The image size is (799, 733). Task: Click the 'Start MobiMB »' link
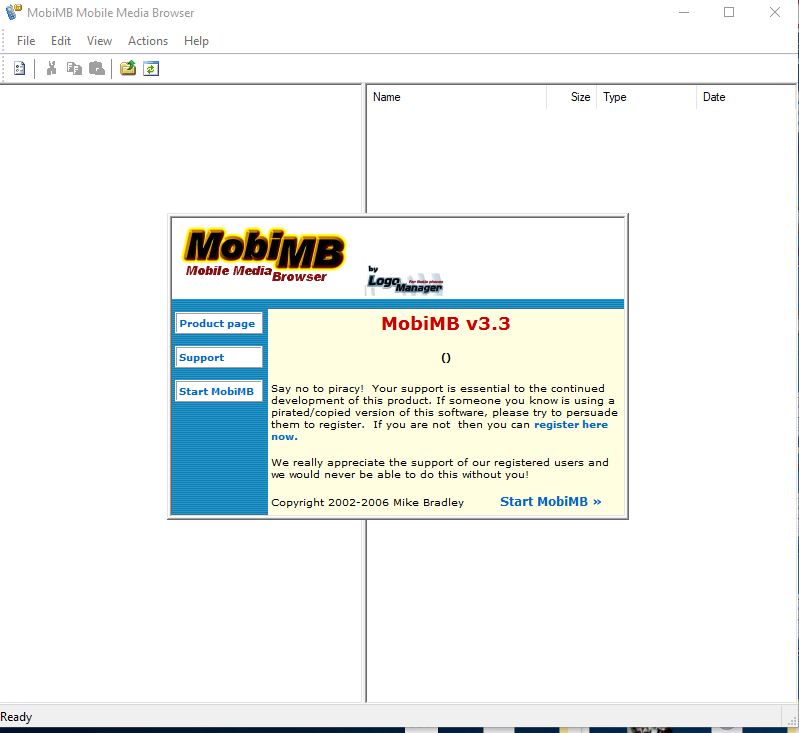(550, 502)
